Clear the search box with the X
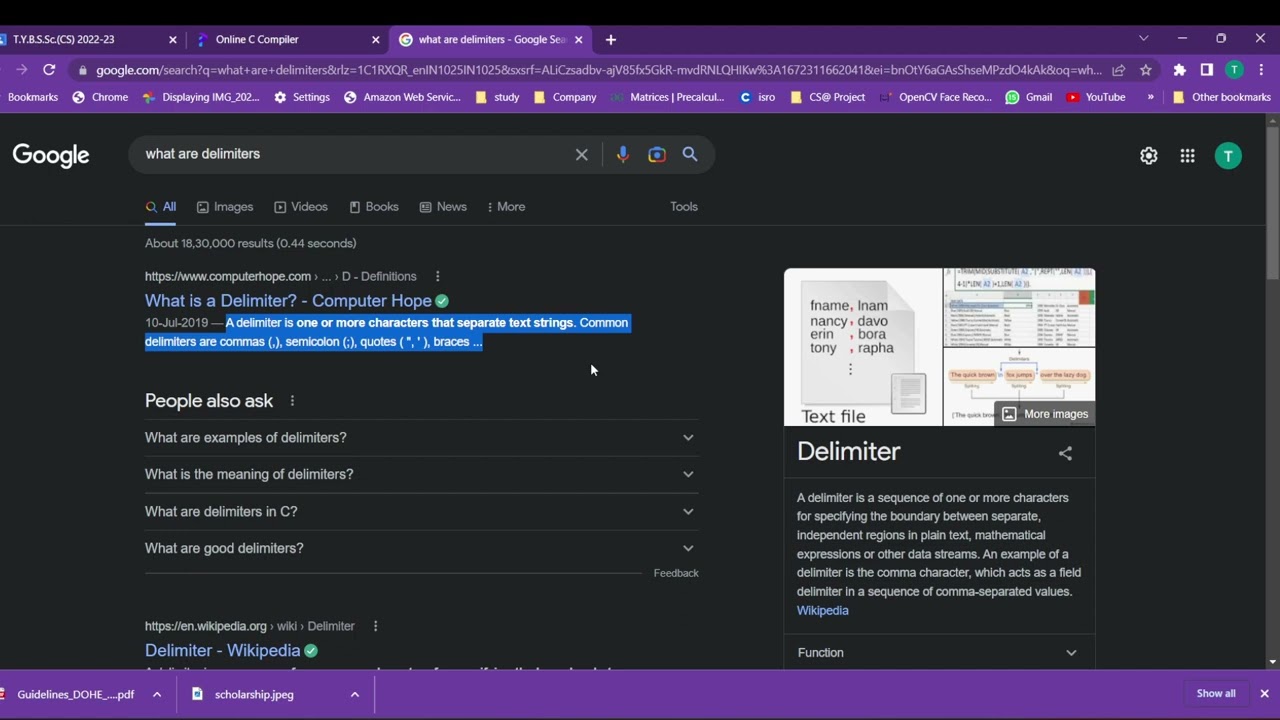Viewport: 1280px width, 720px height. [581, 154]
